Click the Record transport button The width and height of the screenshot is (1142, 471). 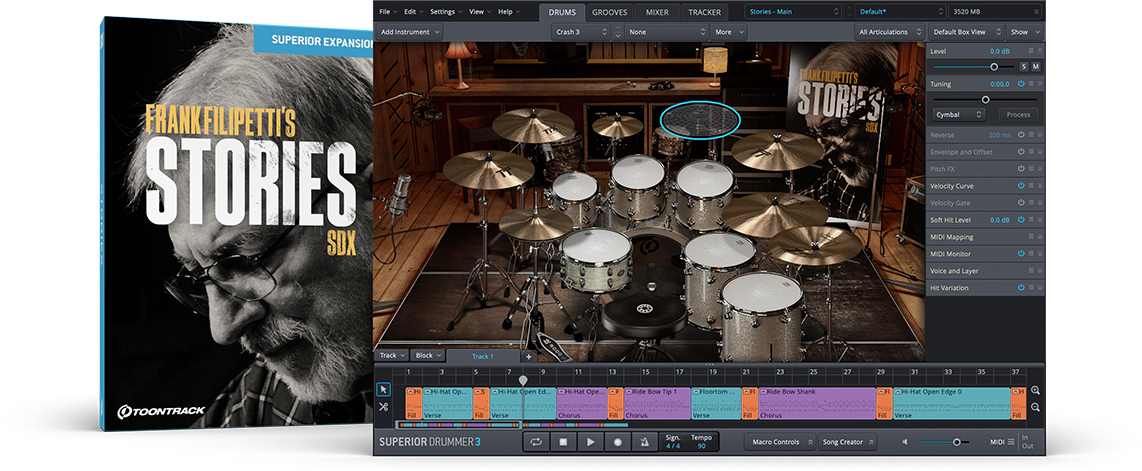[x=618, y=442]
